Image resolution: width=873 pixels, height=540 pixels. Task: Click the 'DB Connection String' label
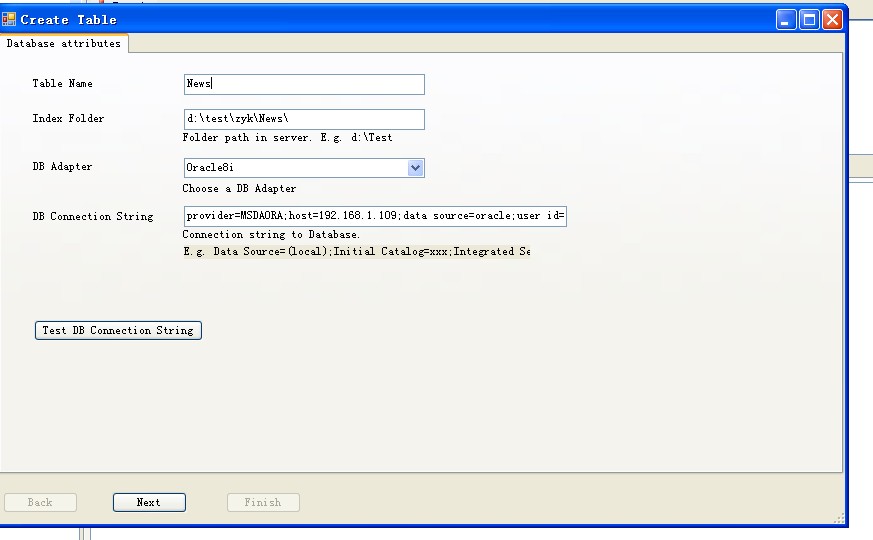coord(92,216)
